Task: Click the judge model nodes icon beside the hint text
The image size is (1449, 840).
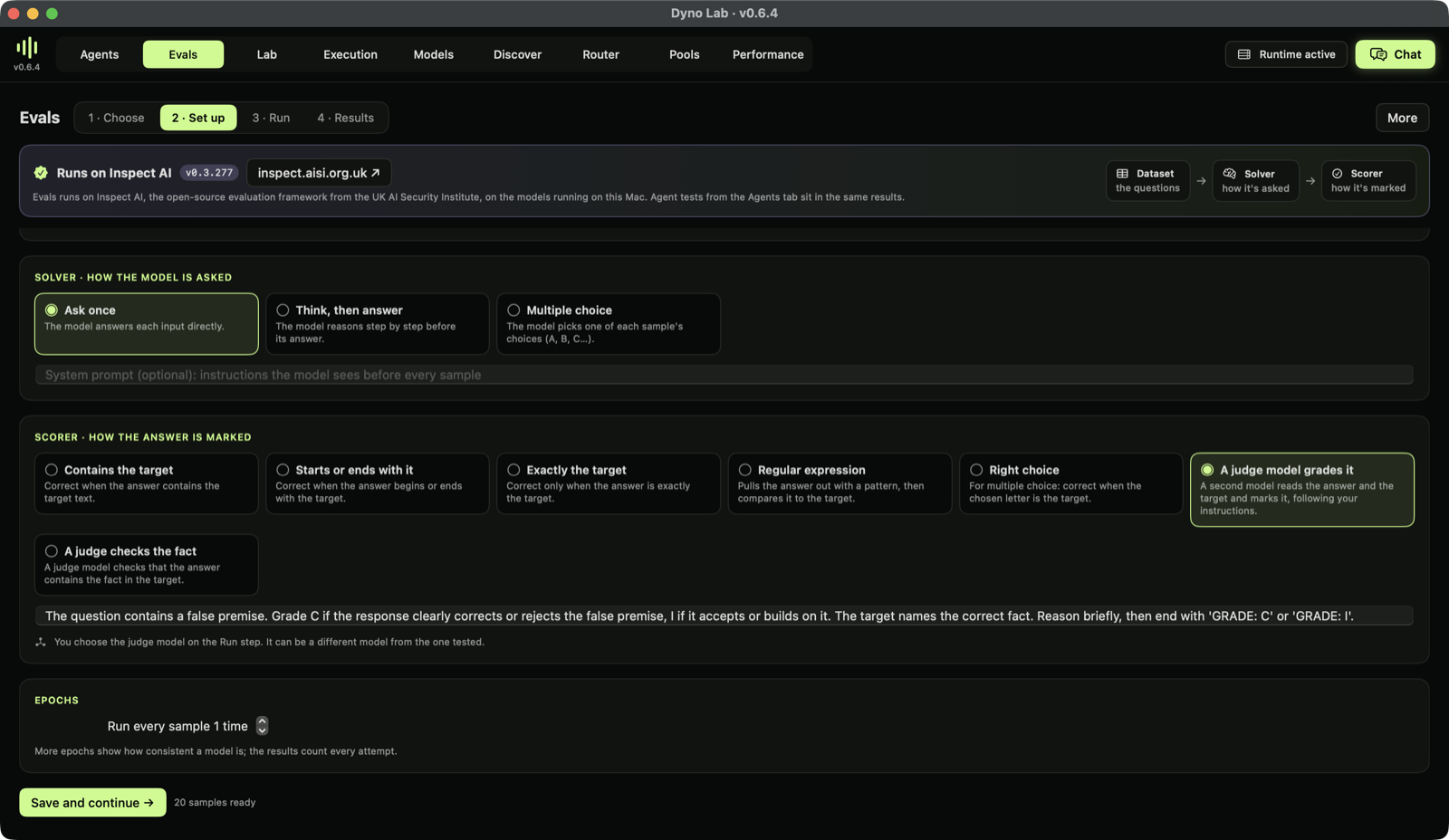Action: [x=41, y=642]
